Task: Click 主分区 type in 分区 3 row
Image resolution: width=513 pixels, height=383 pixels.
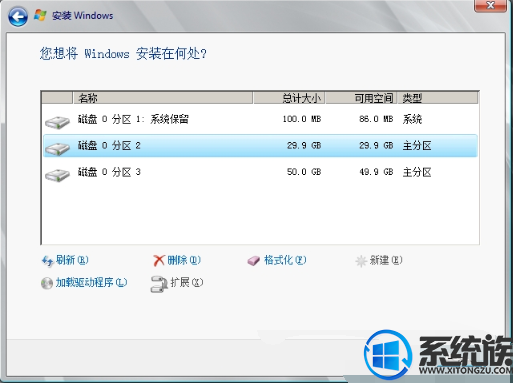Action: (417, 172)
